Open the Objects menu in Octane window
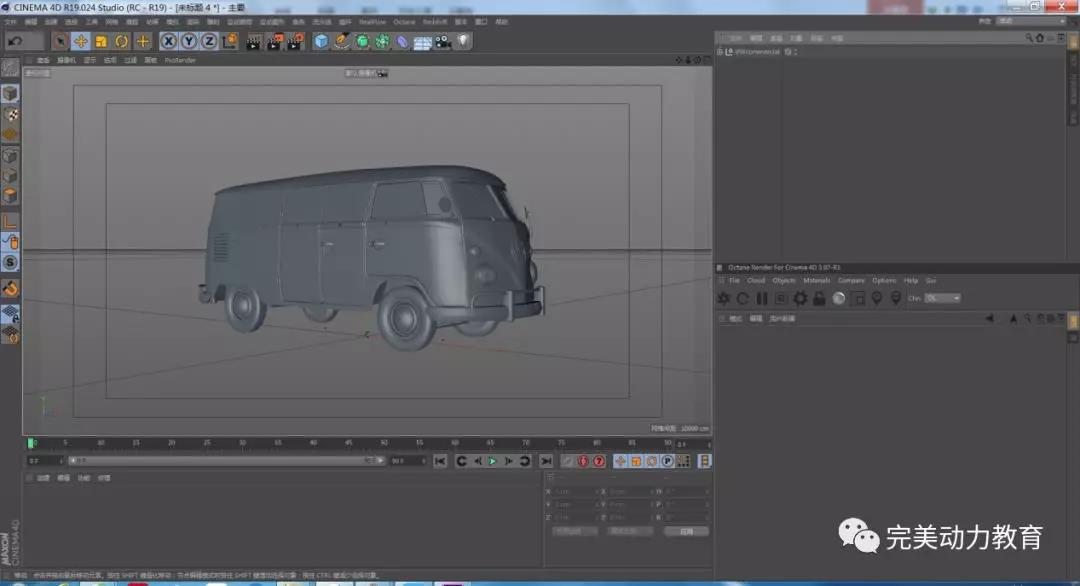1080x586 pixels. 784,280
